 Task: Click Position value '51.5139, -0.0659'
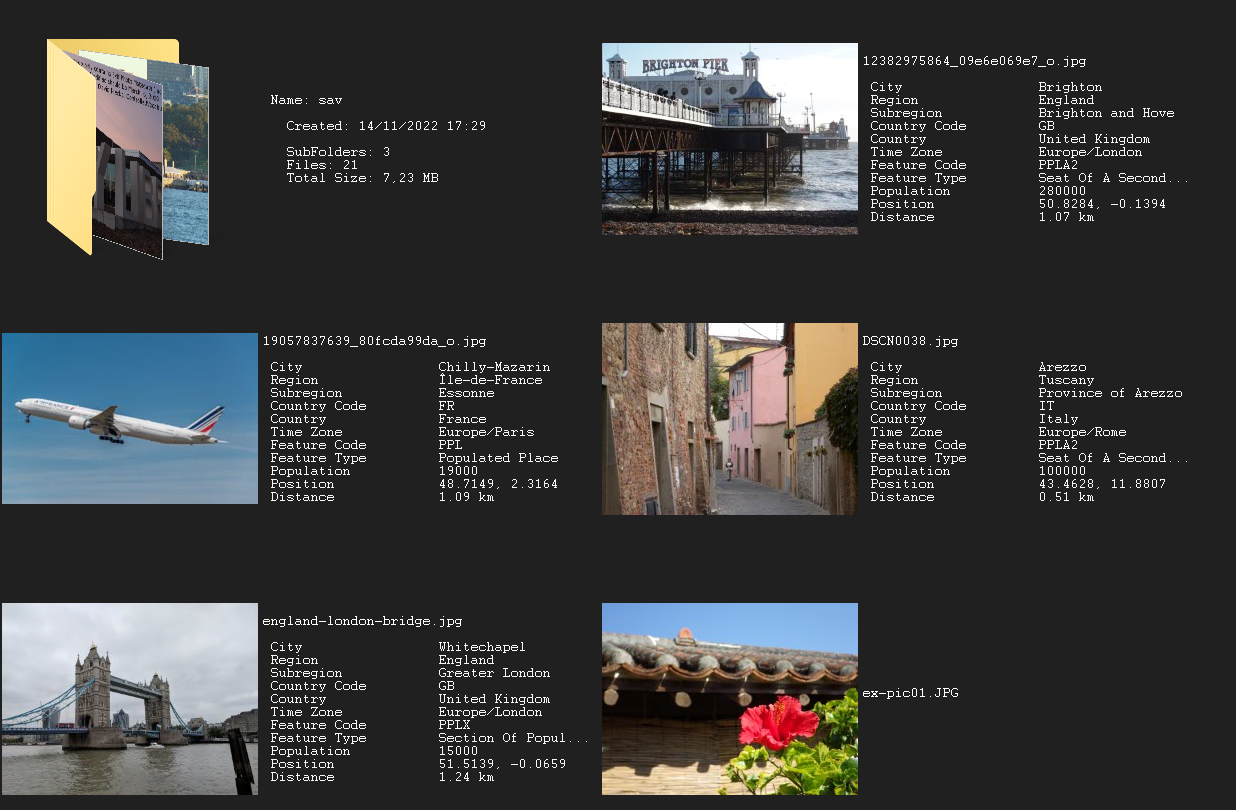[502, 764]
